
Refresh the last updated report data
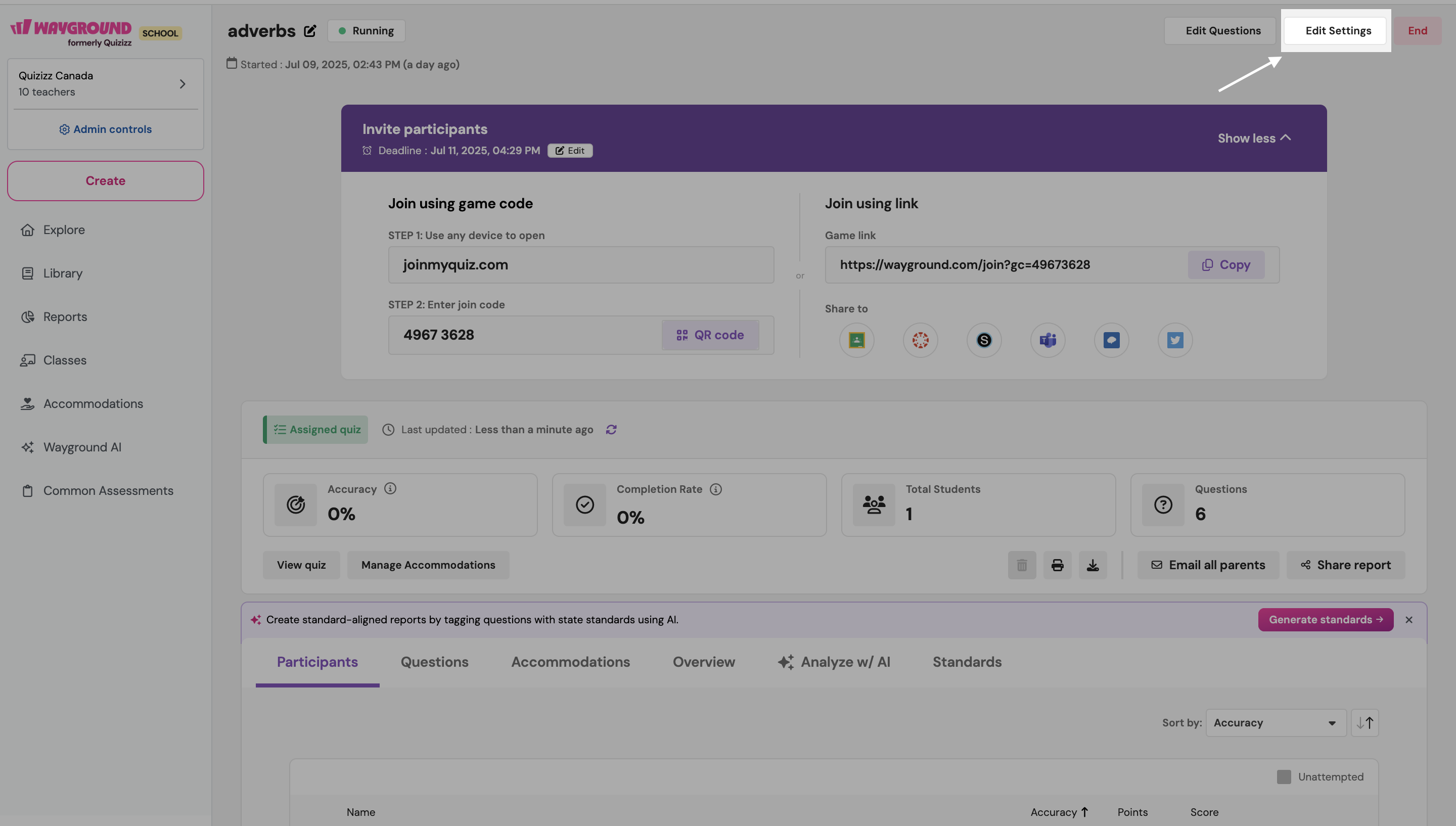611,430
